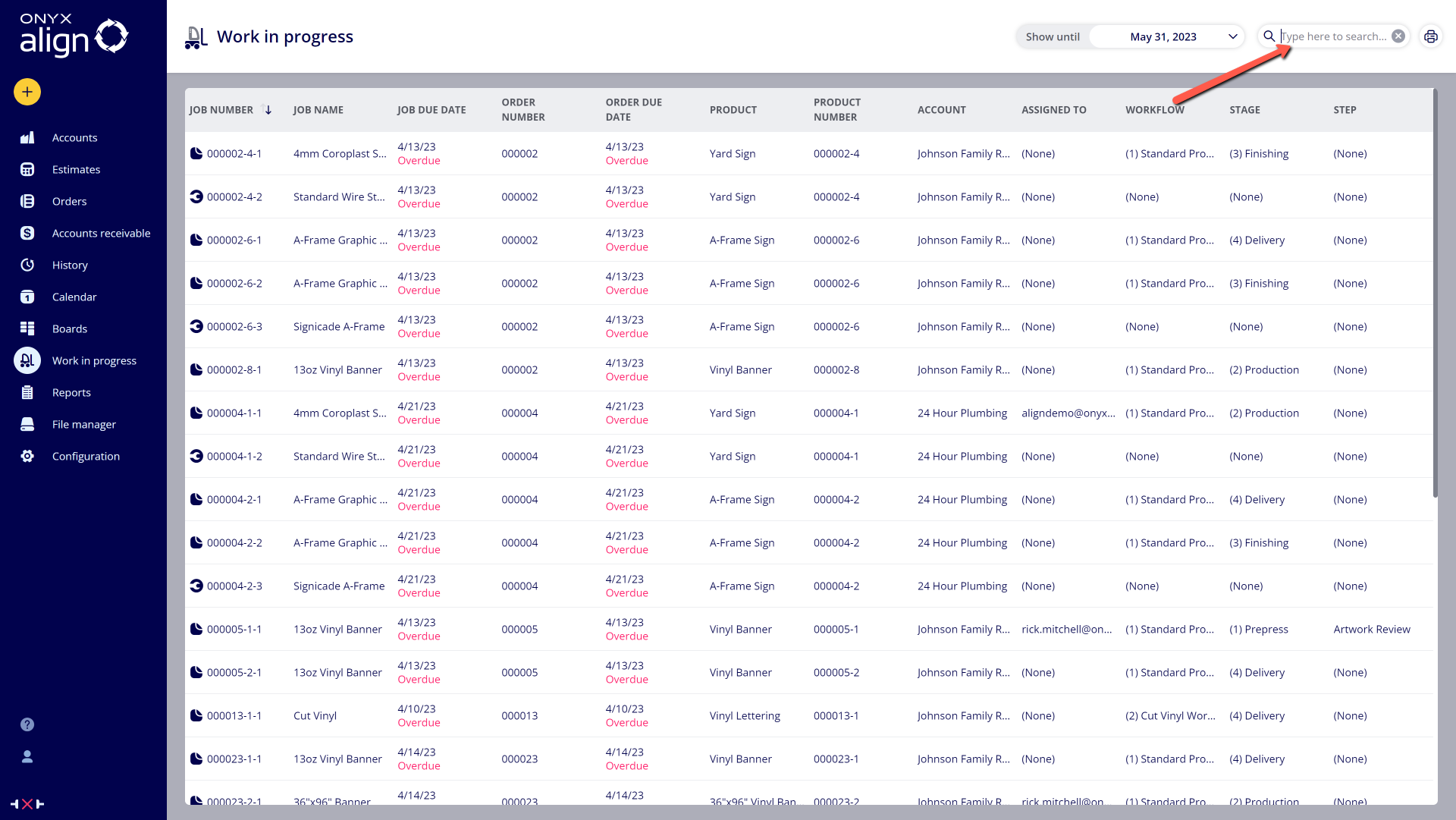Screen dimensions: 1456x820
Task: Sort by the Step column header
Action: click(1345, 110)
